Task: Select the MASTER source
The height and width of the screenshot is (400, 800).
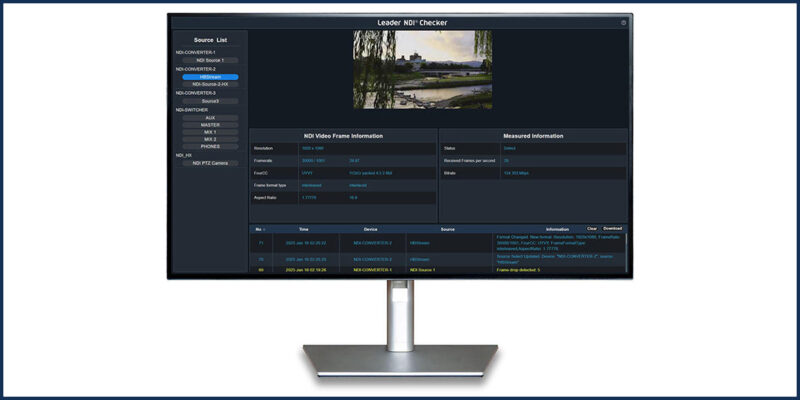Action: coord(210,125)
